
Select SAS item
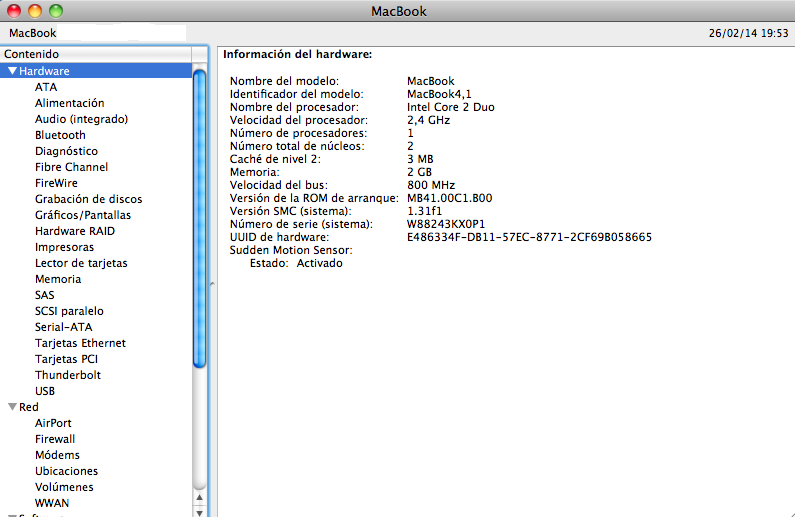click(45, 295)
